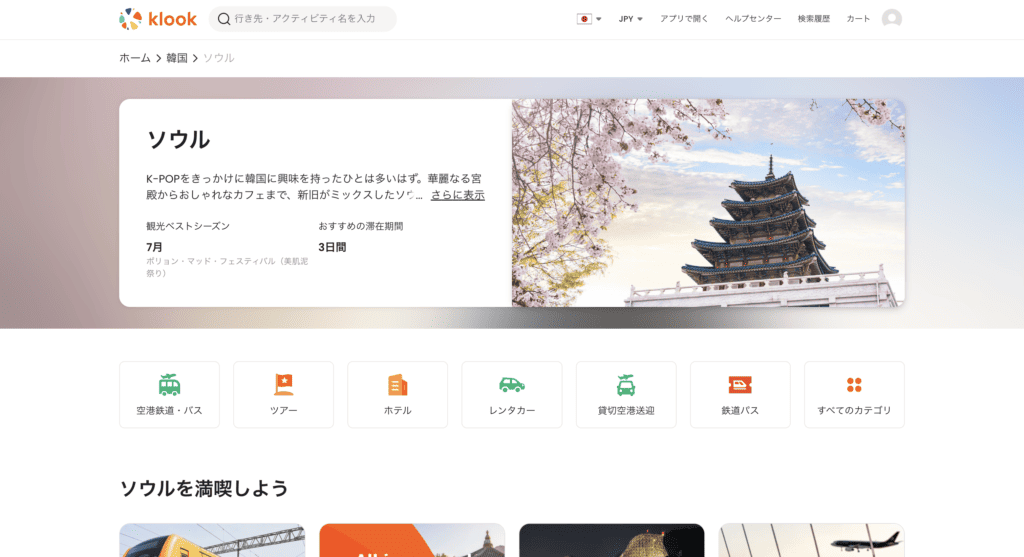Open the orange banner card thumbnail
Viewport: 1024px width, 557px height.
point(412,540)
